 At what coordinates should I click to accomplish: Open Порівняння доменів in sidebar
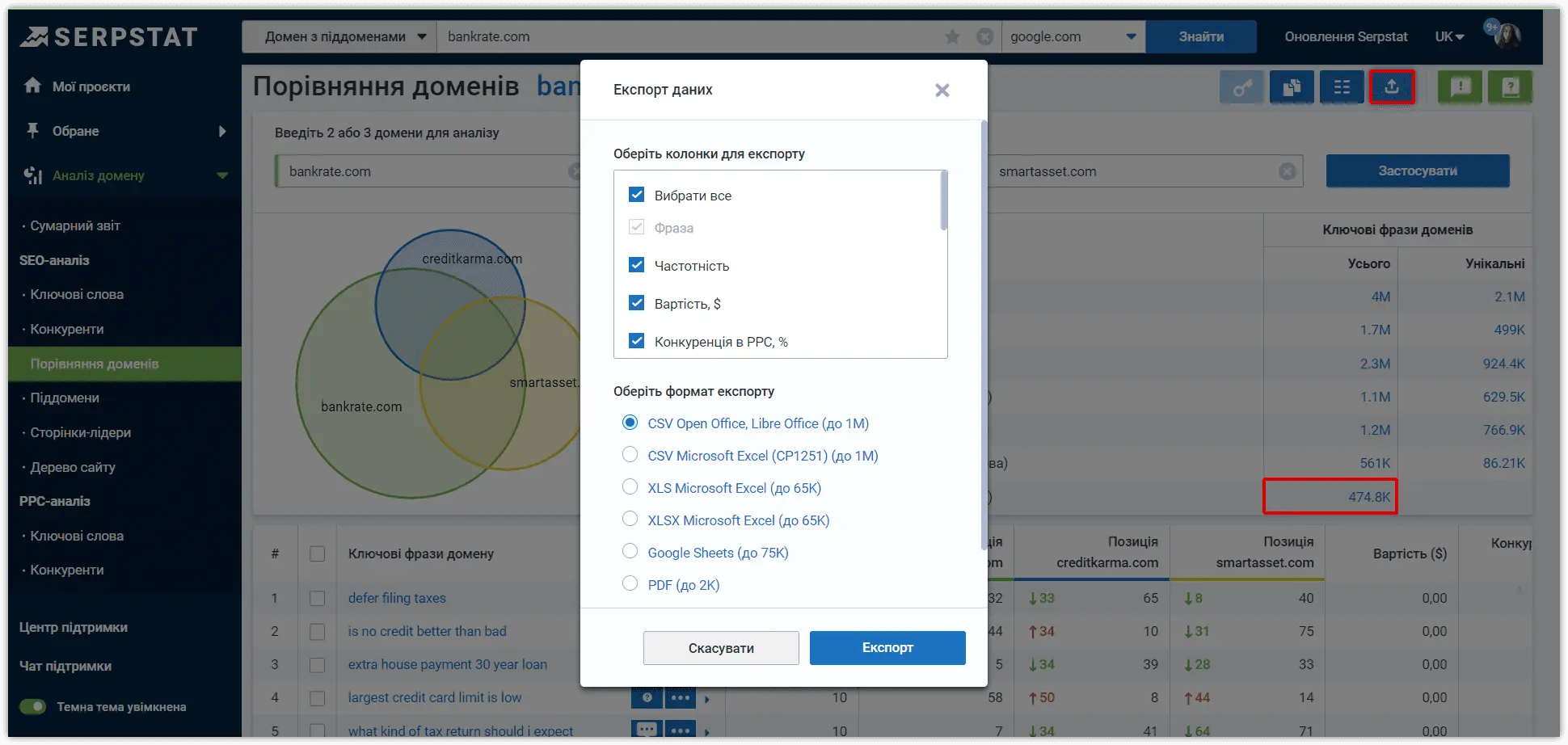point(124,364)
